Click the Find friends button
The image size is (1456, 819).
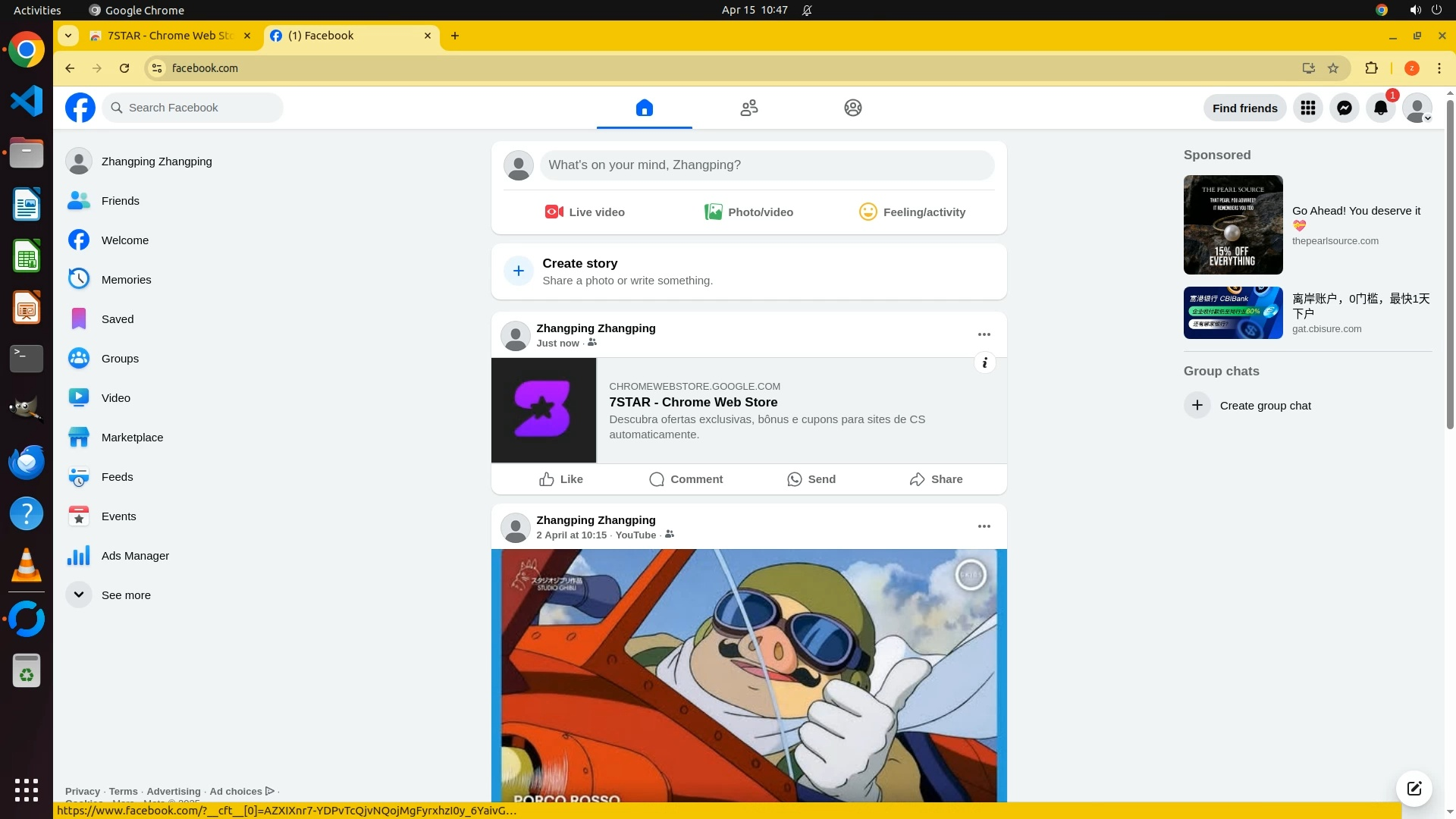(x=1244, y=108)
